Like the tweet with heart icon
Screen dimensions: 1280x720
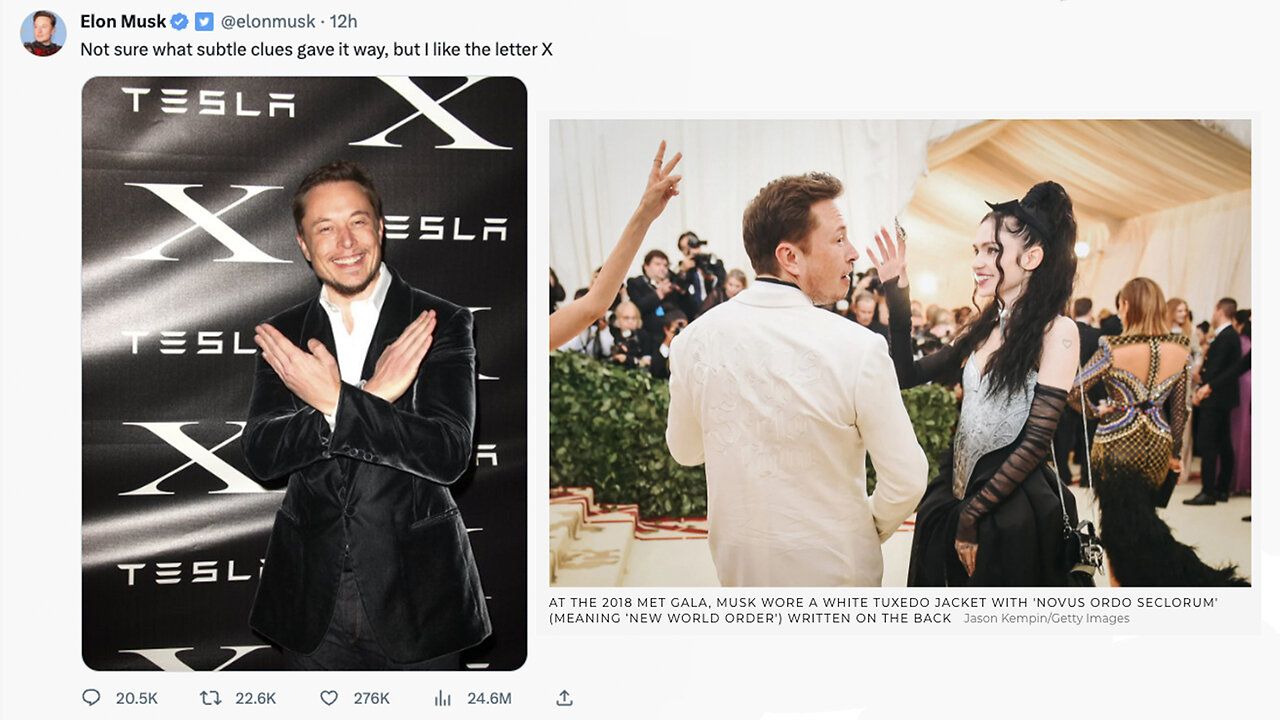click(329, 698)
